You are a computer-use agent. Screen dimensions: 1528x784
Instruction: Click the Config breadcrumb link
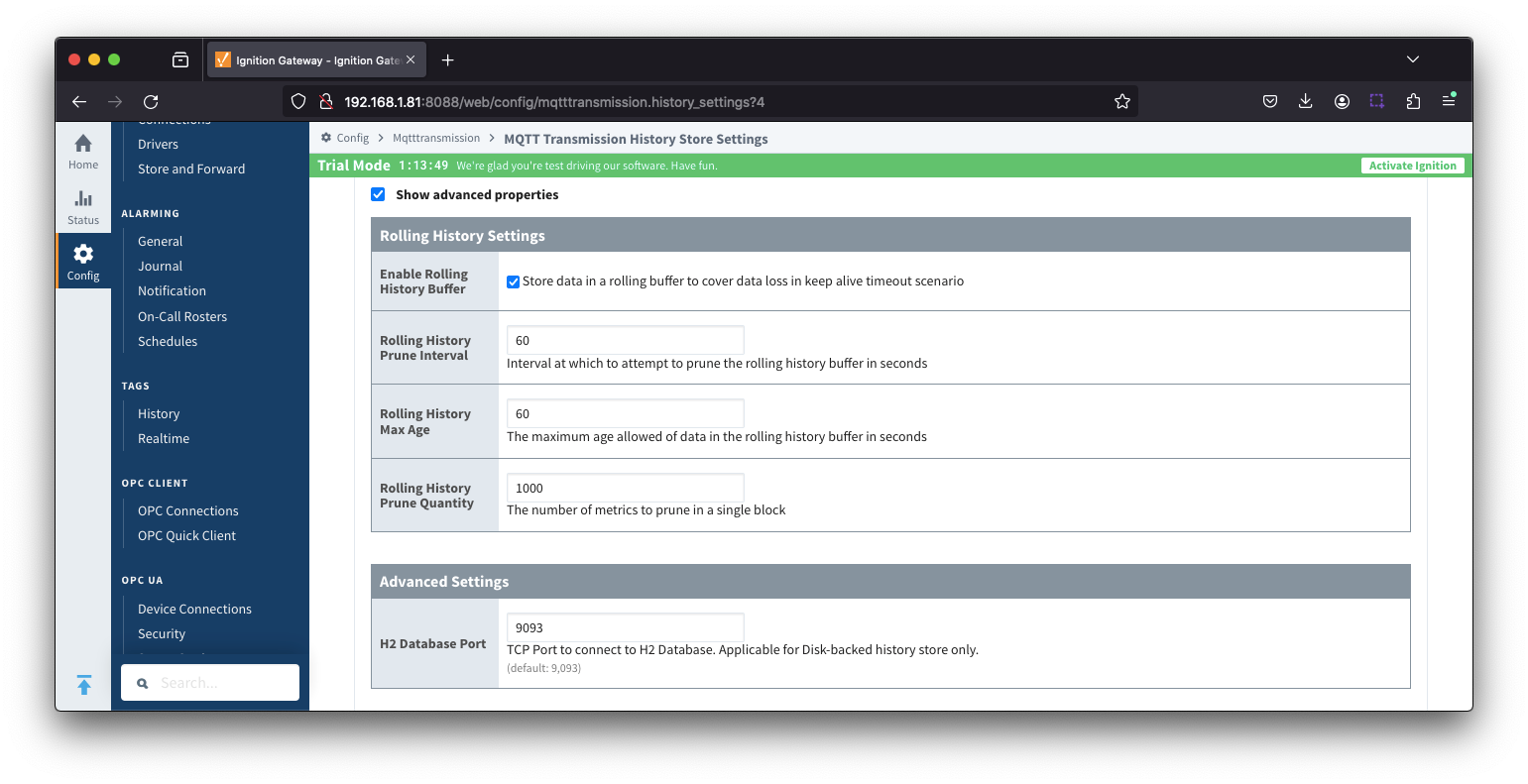pos(352,138)
